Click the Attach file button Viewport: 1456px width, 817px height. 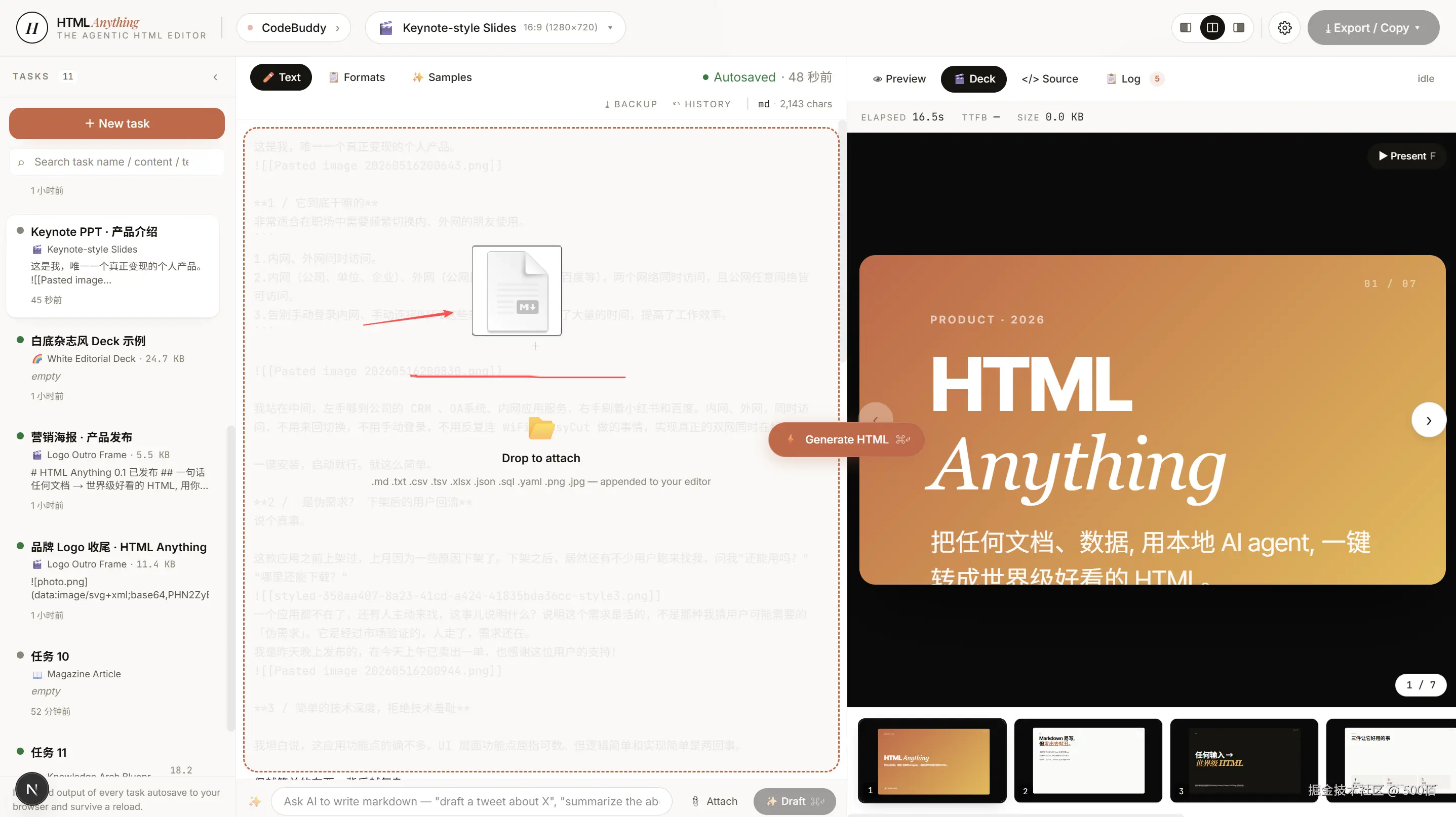click(x=715, y=801)
